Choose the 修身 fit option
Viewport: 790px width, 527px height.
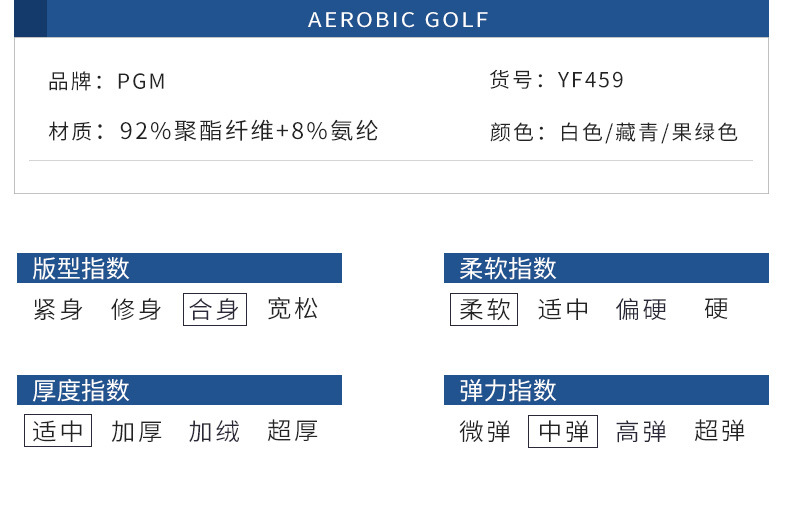coord(136,310)
